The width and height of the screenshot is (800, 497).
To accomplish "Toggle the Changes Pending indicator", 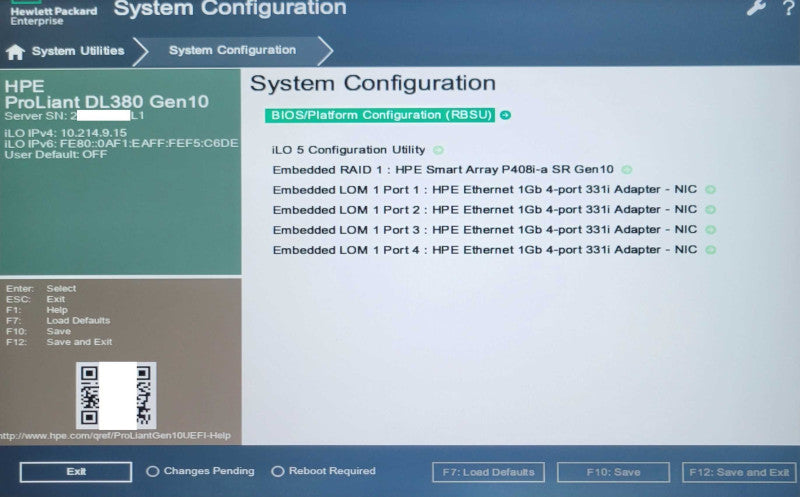I will (200, 471).
